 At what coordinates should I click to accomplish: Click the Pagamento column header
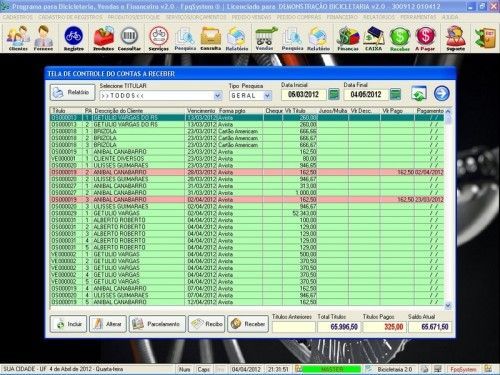[x=430, y=111]
